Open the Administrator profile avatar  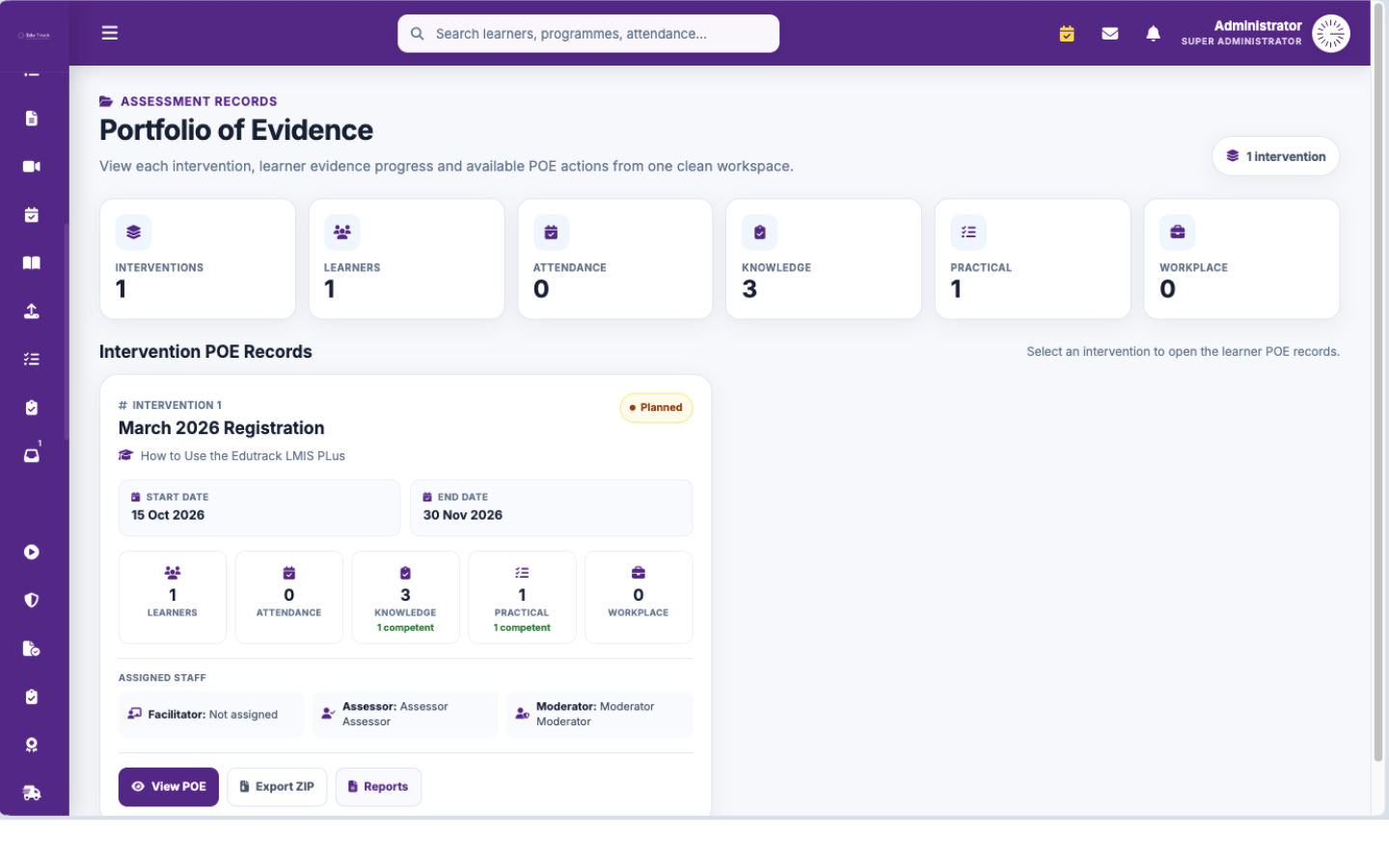coord(1331,34)
